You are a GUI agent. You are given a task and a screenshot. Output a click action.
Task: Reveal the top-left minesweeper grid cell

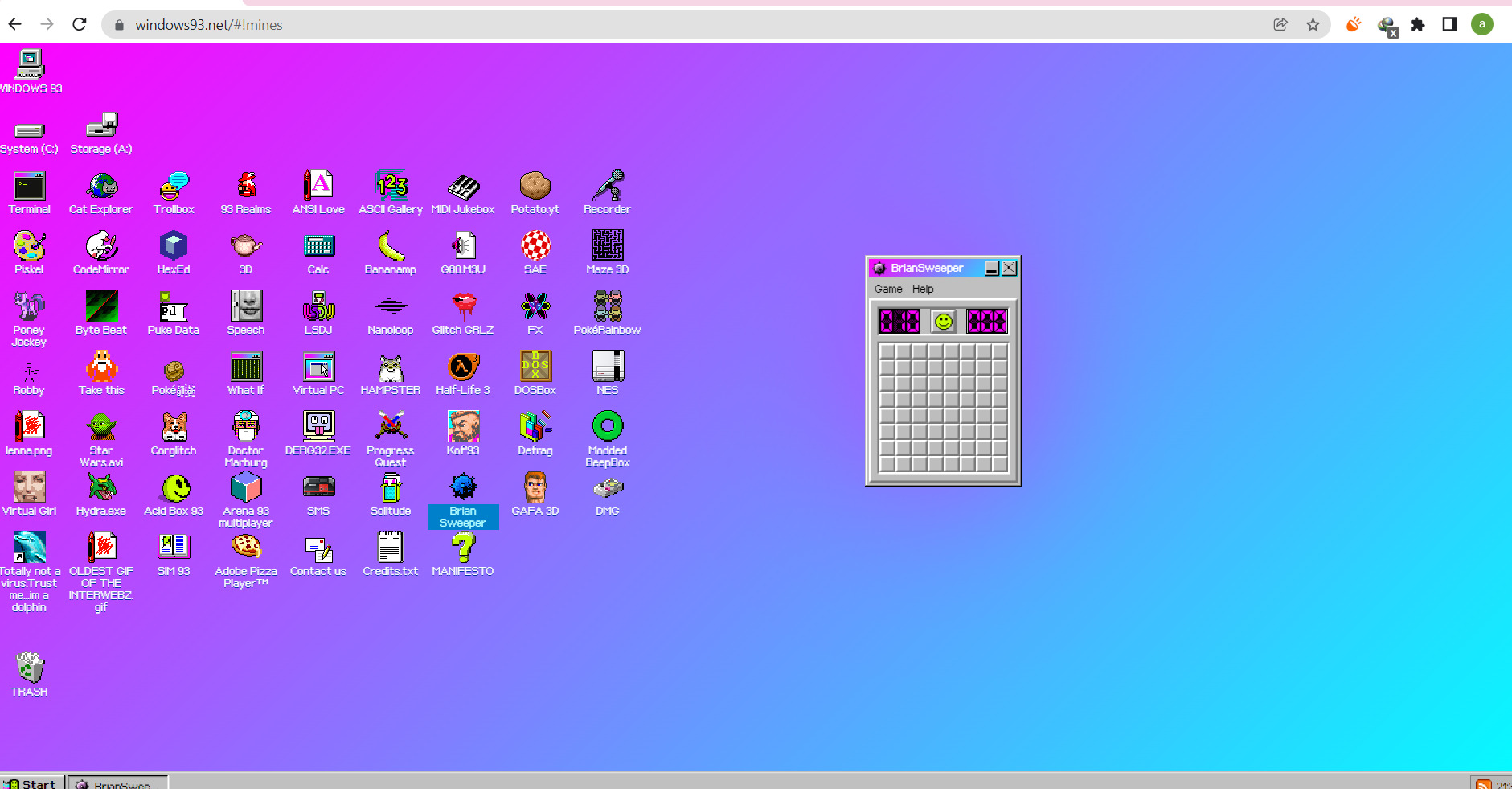point(887,351)
